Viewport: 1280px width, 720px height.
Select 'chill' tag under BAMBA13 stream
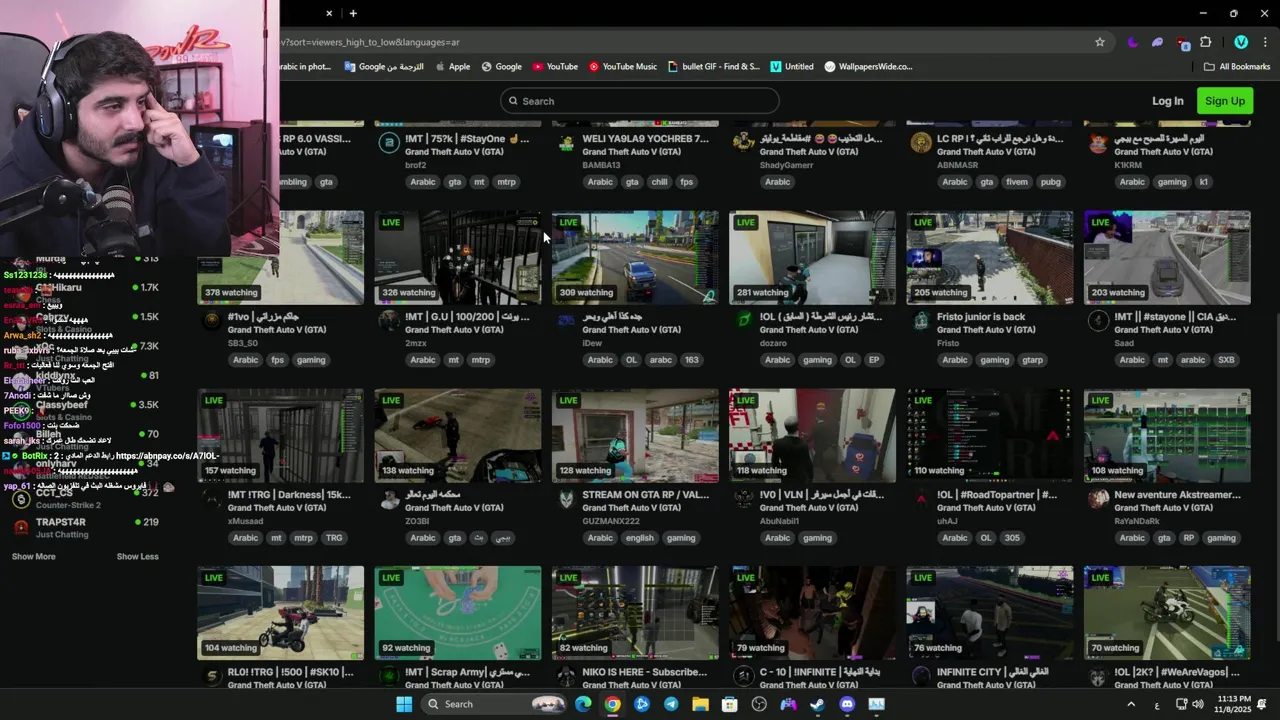click(659, 182)
